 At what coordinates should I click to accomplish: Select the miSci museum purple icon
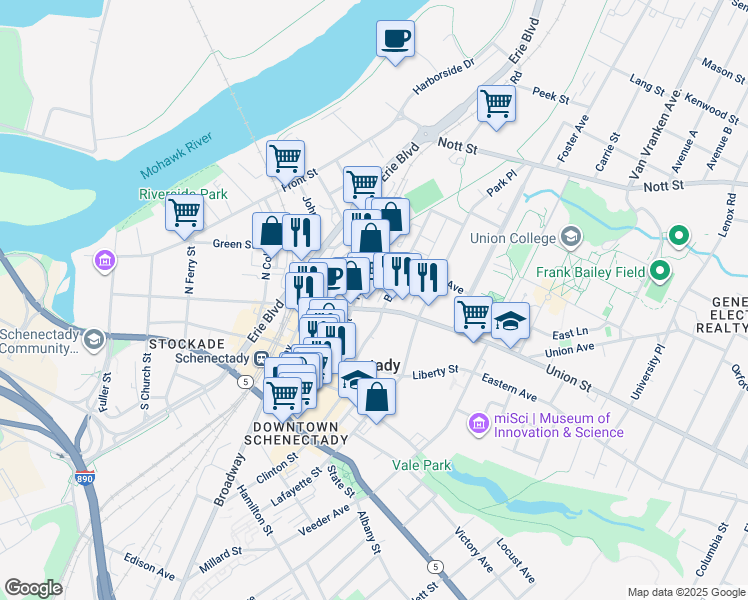[478, 424]
